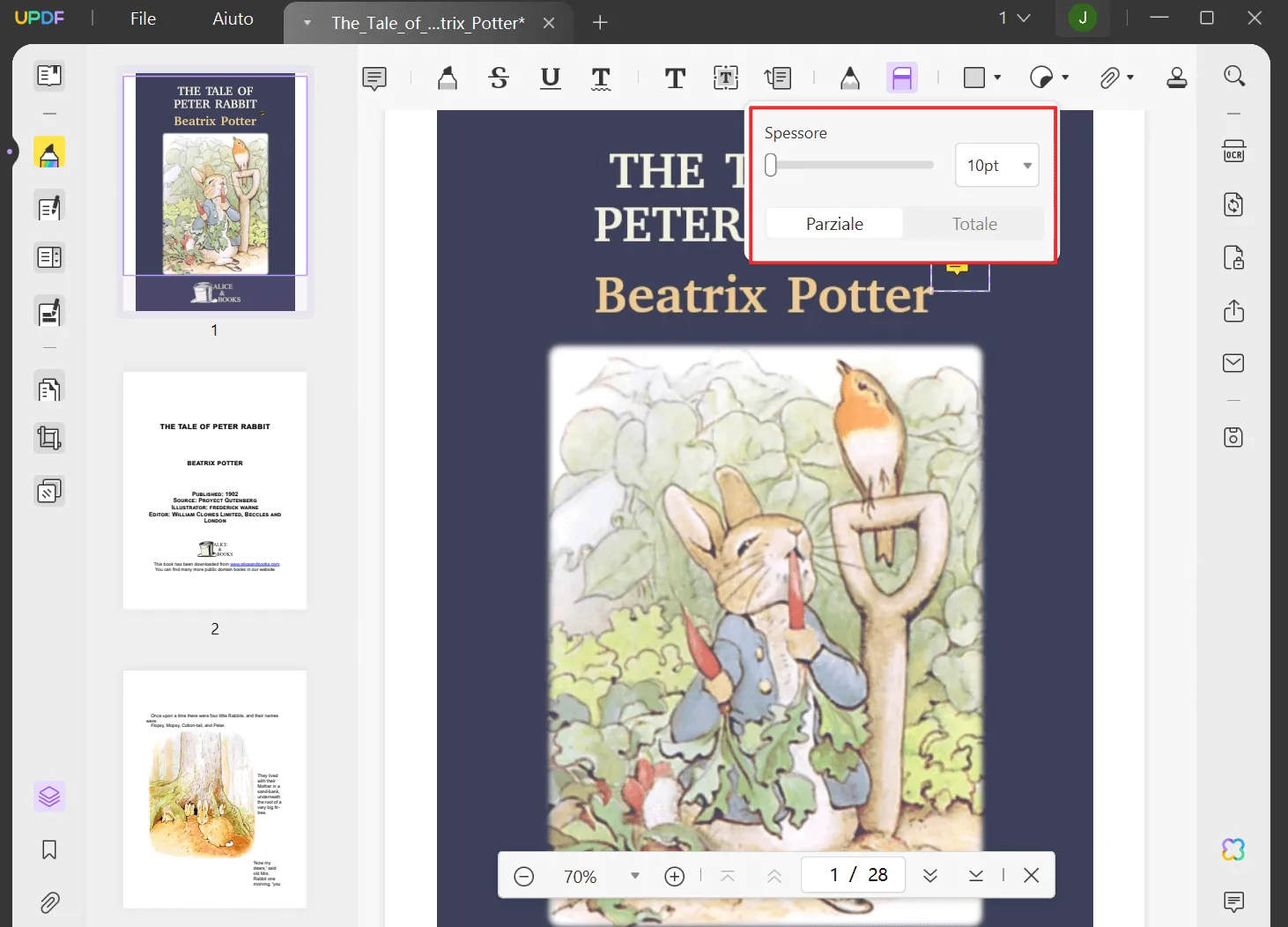Viewport: 1288px width, 927px height.
Task: Open the window count dropdown showing 1
Action: (x=1014, y=18)
